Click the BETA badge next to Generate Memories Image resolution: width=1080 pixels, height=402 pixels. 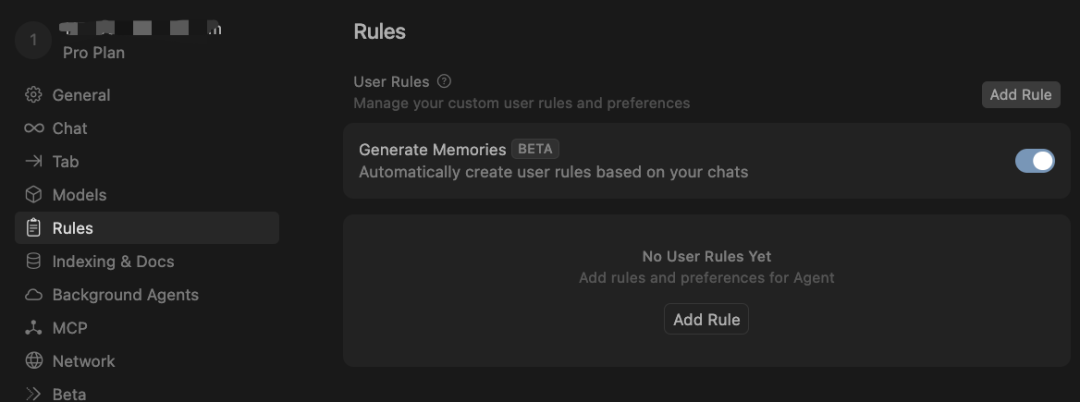coord(535,149)
